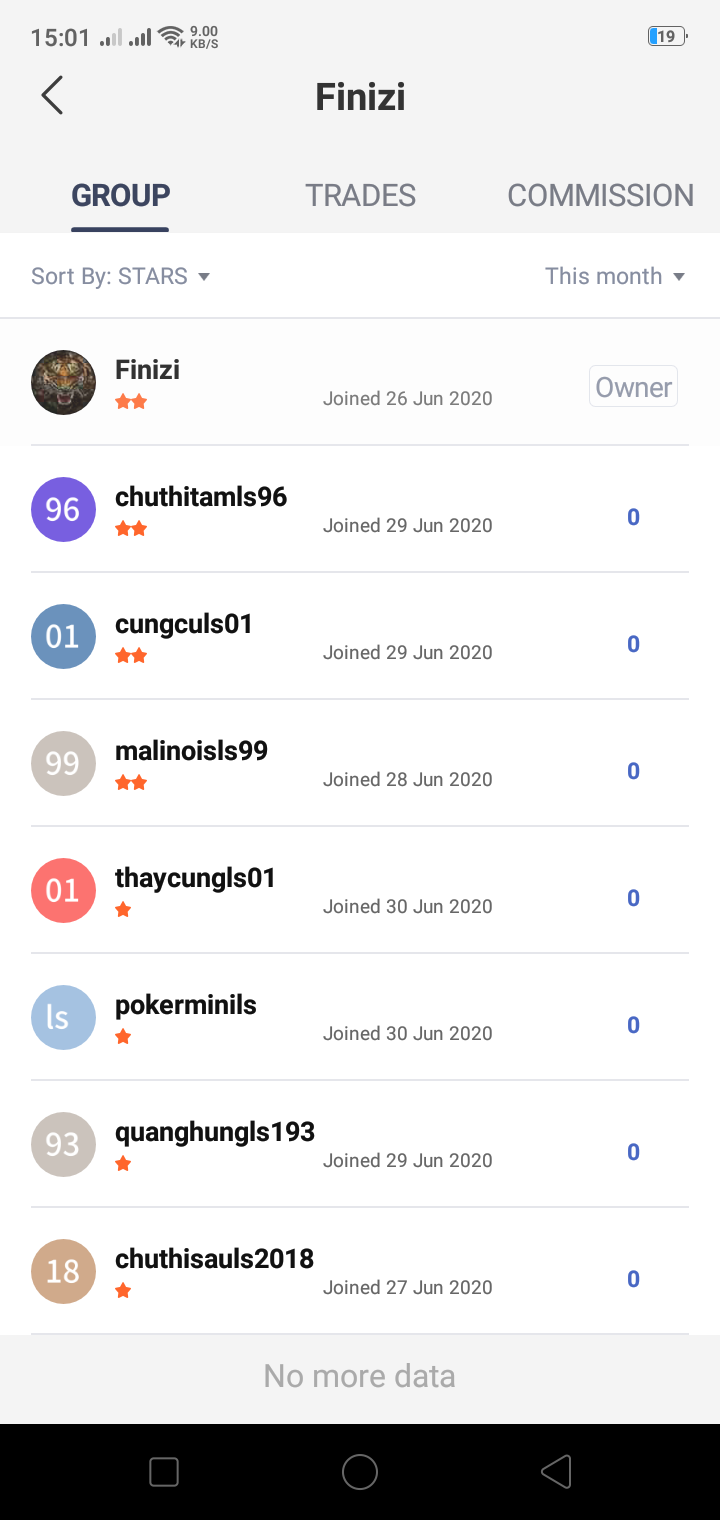Tap the grey 99 avatar for malinoisls99
Screen dimensions: 720x1520
(64, 763)
